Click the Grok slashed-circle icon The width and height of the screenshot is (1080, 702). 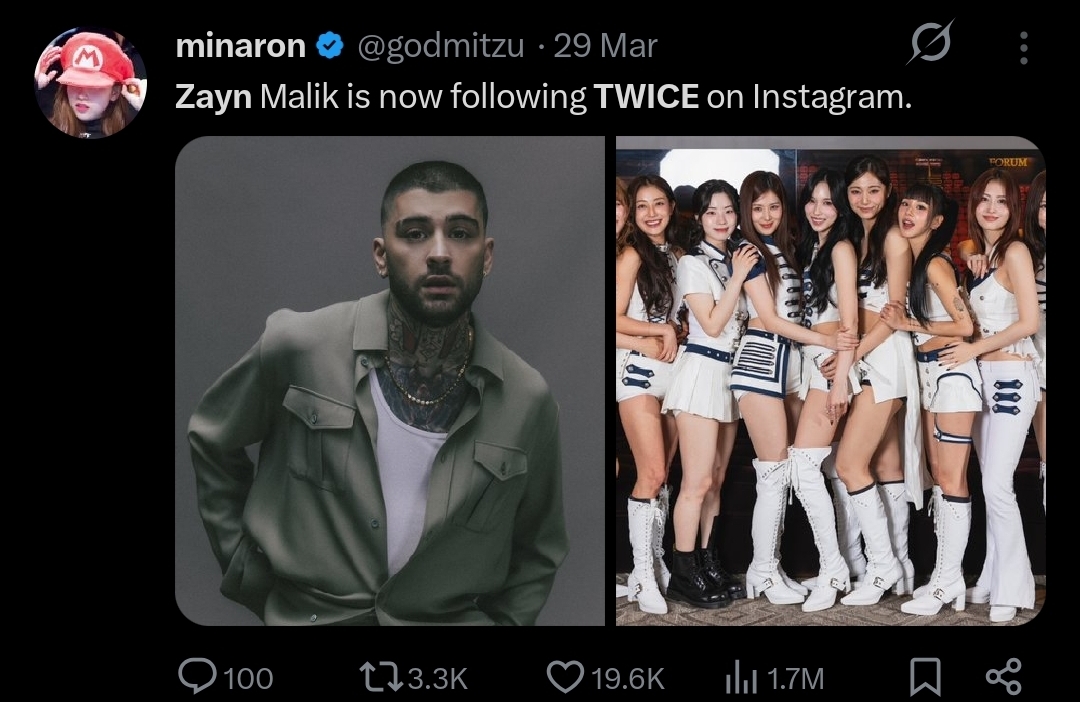tap(931, 43)
